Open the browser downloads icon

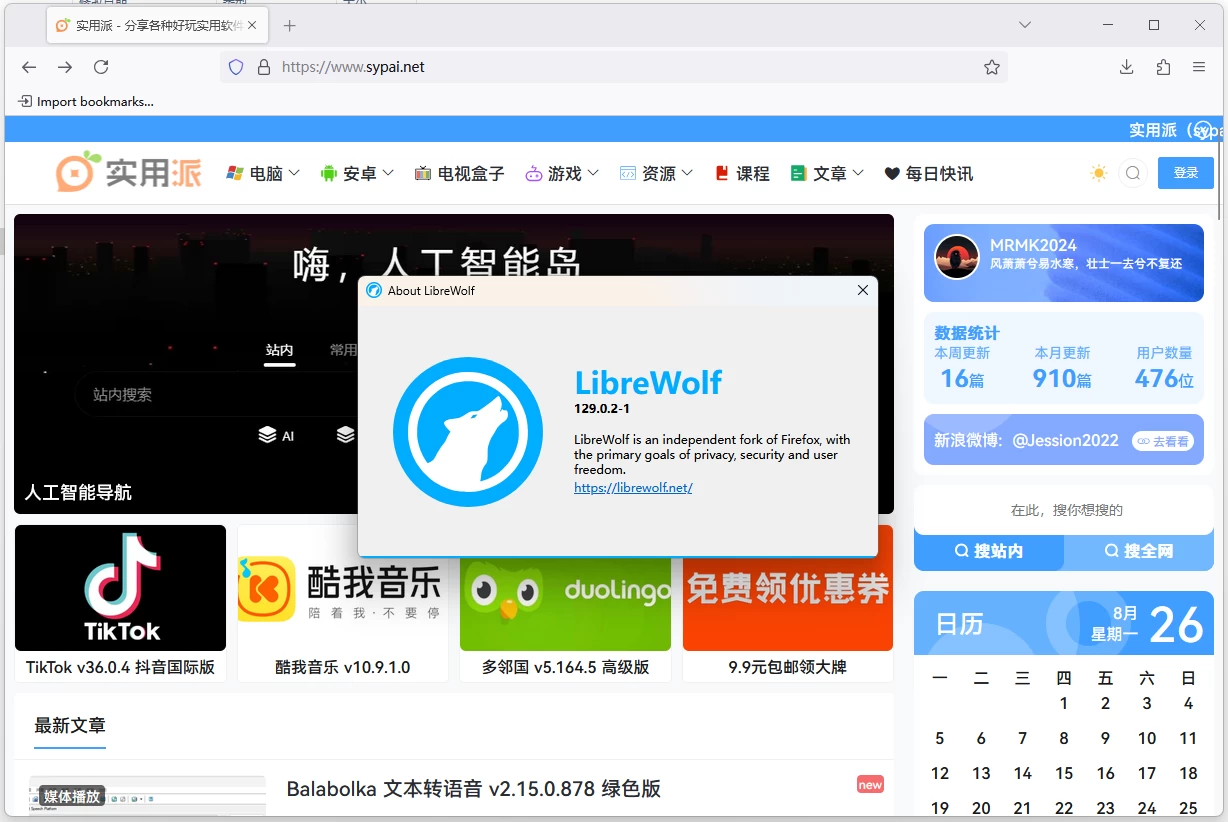coord(1126,66)
